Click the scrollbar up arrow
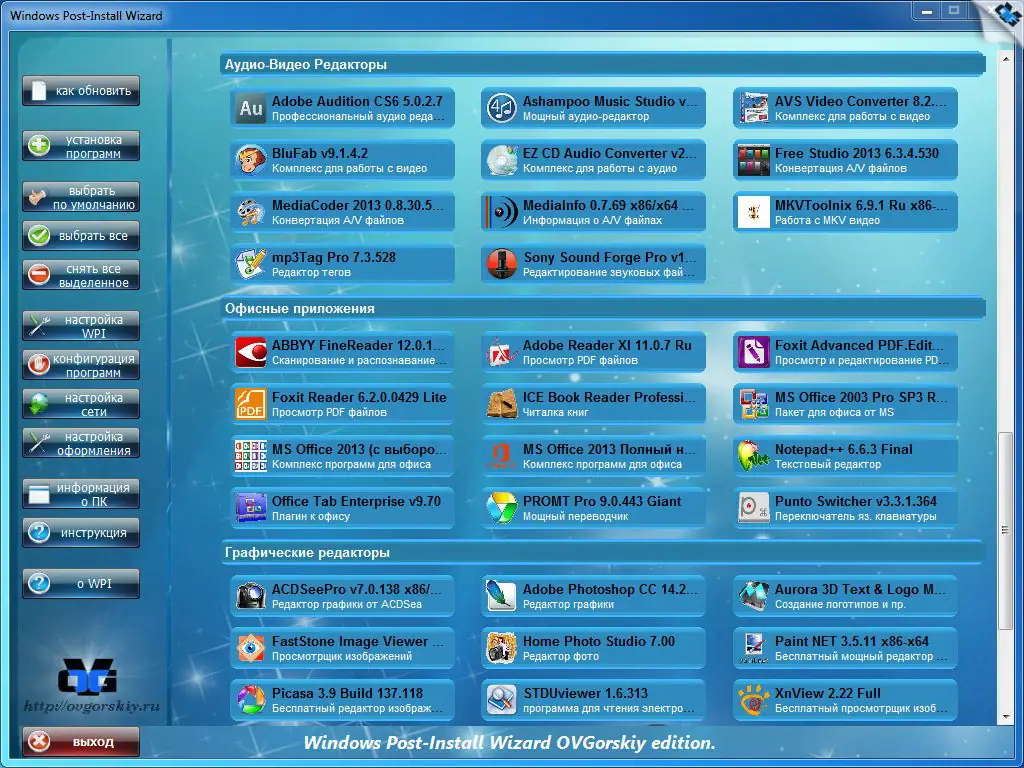Screen dimensions: 1024x768 coord(1006,60)
